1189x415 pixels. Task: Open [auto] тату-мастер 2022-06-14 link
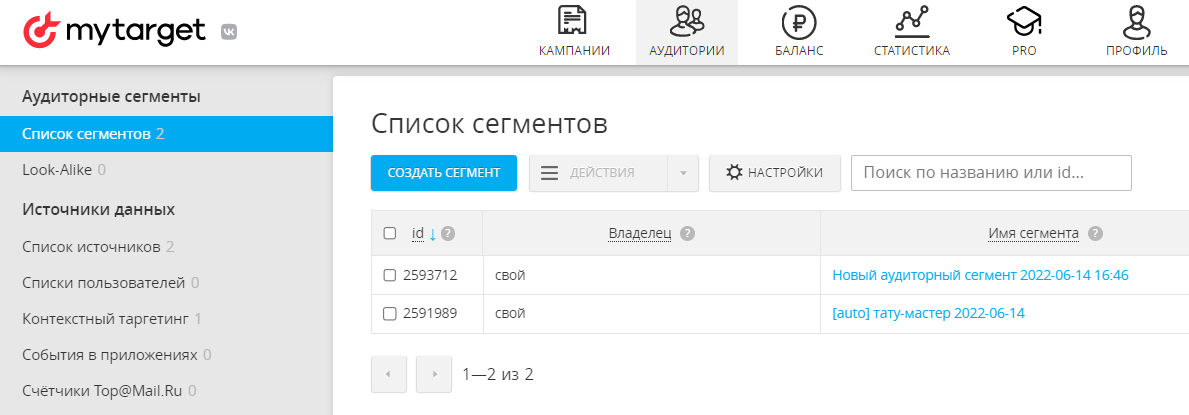[x=928, y=313]
